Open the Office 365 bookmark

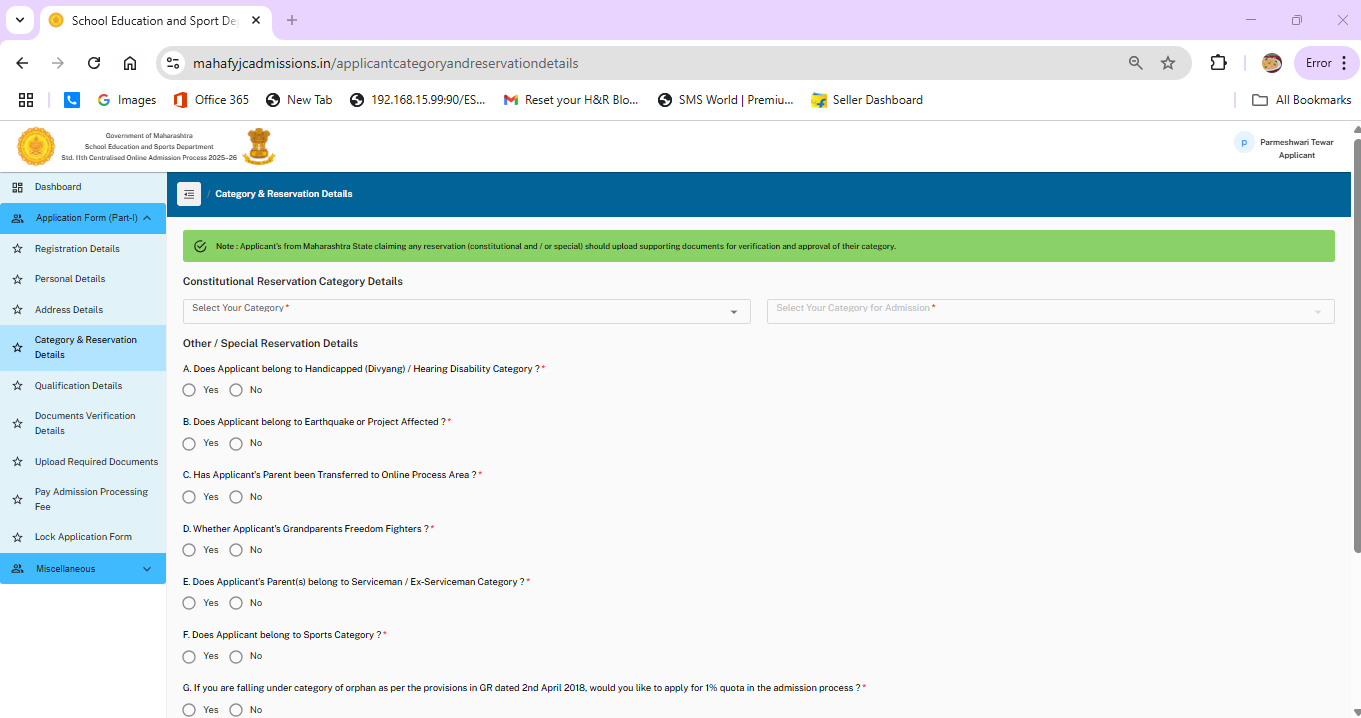(211, 100)
